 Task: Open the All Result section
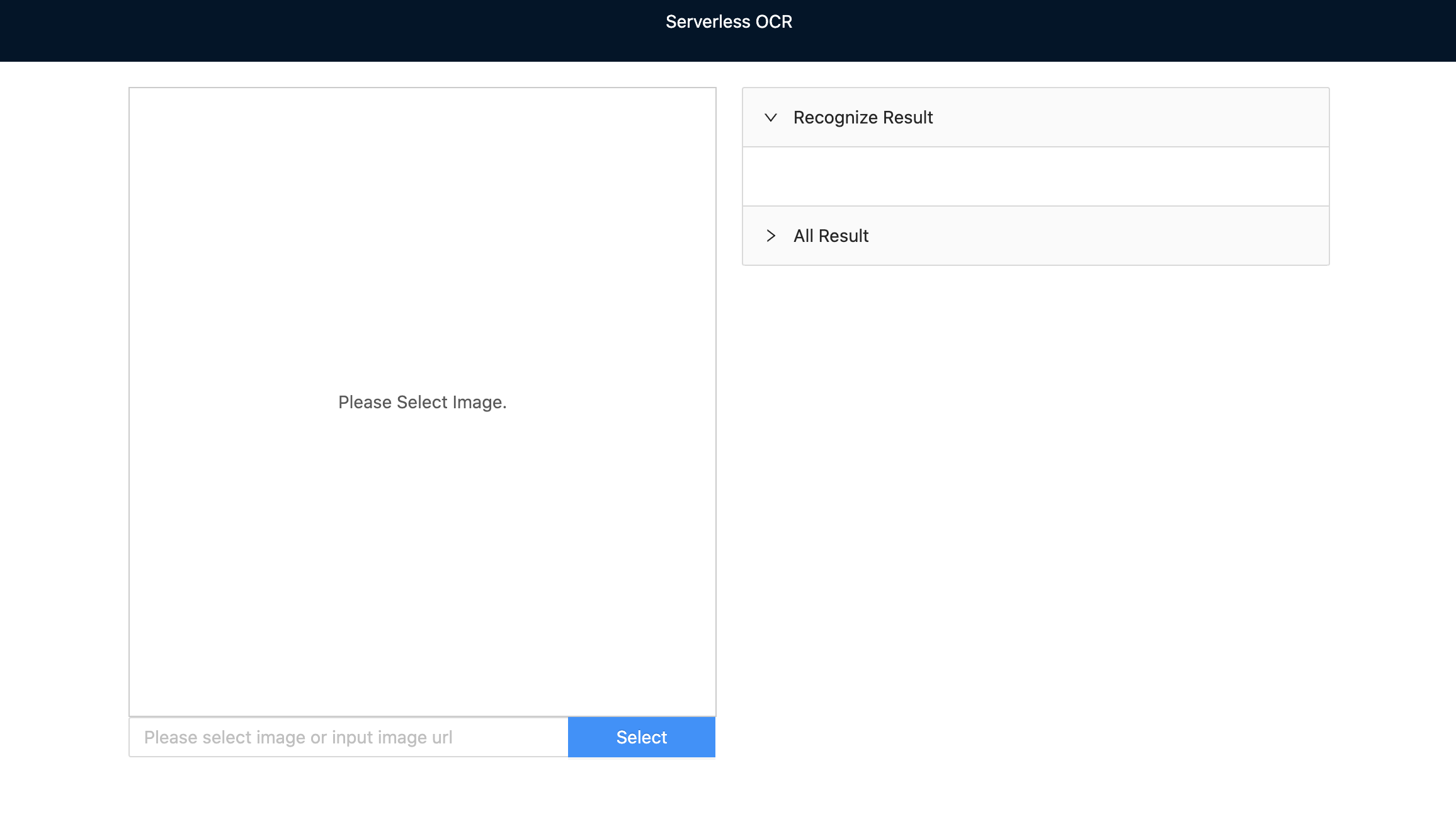pyautogui.click(x=831, y=236)
